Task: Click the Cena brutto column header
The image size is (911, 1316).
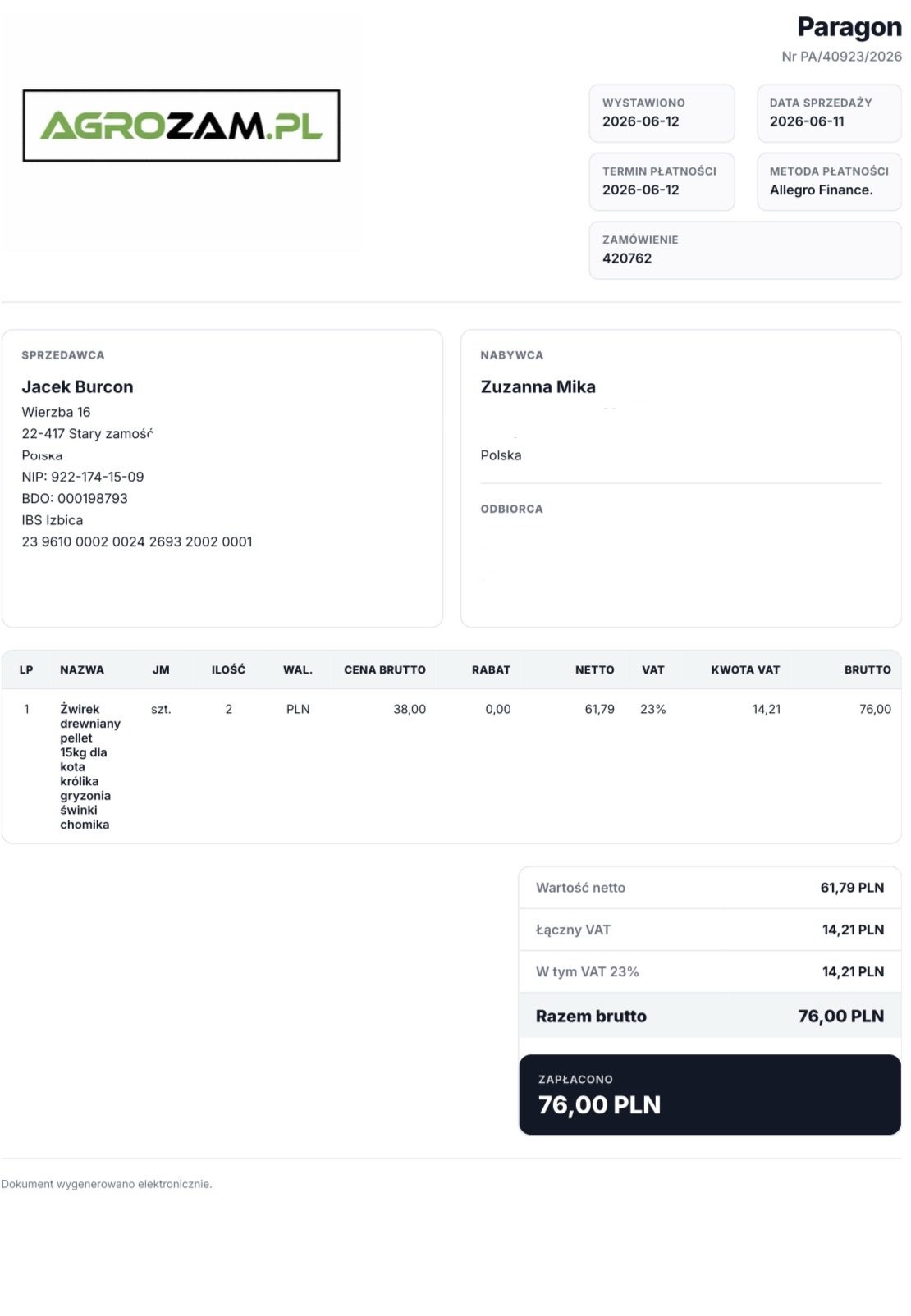Action: pyautogui.click(x=385, y=670)
